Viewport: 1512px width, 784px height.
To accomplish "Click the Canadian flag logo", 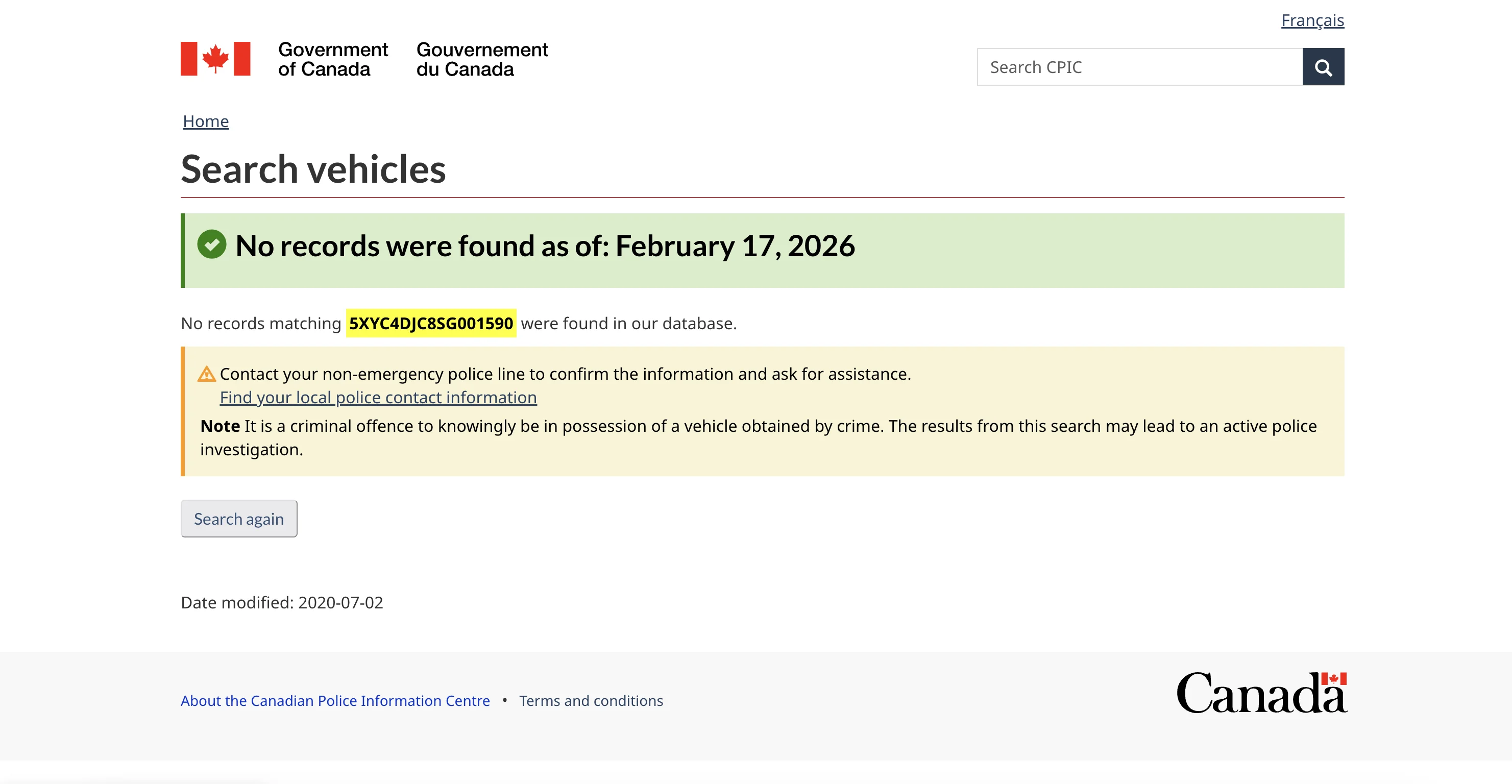I will 215,59.
